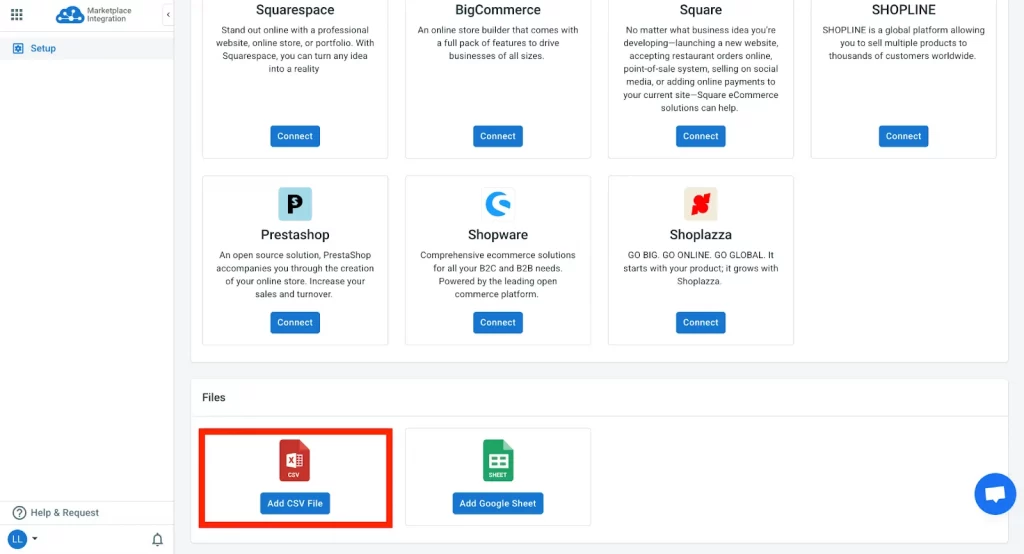Open the apps grid icon
The height and width of the screenshot is (554, 1024).
17,14
